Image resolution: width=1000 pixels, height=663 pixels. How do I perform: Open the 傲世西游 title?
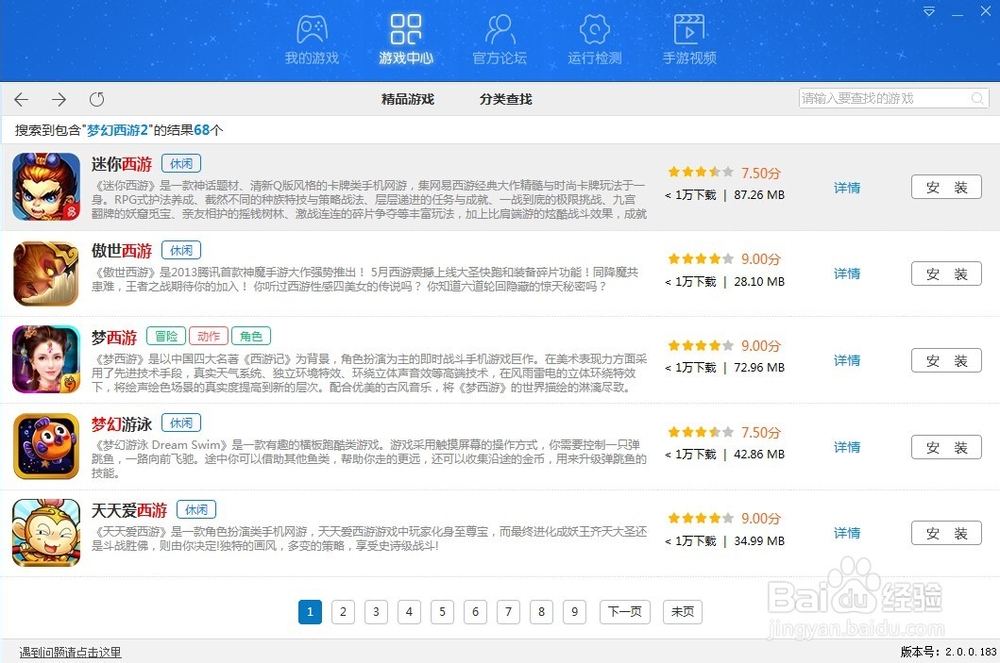point(122,251)
